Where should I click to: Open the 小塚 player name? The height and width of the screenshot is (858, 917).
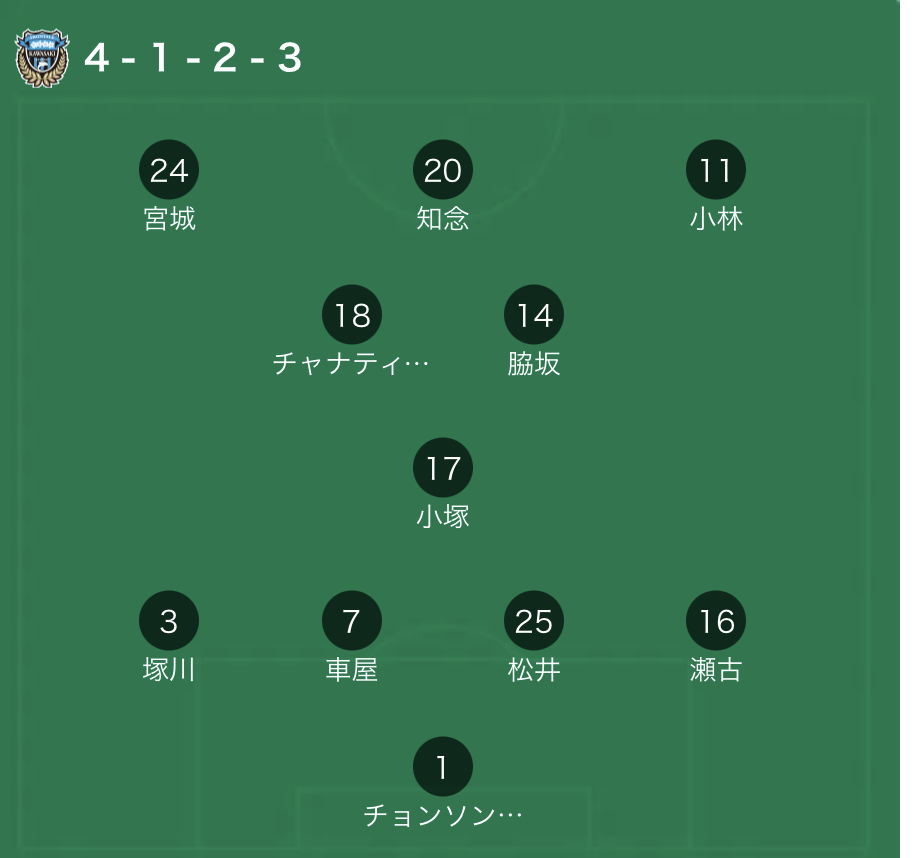(x=443, y=517)
